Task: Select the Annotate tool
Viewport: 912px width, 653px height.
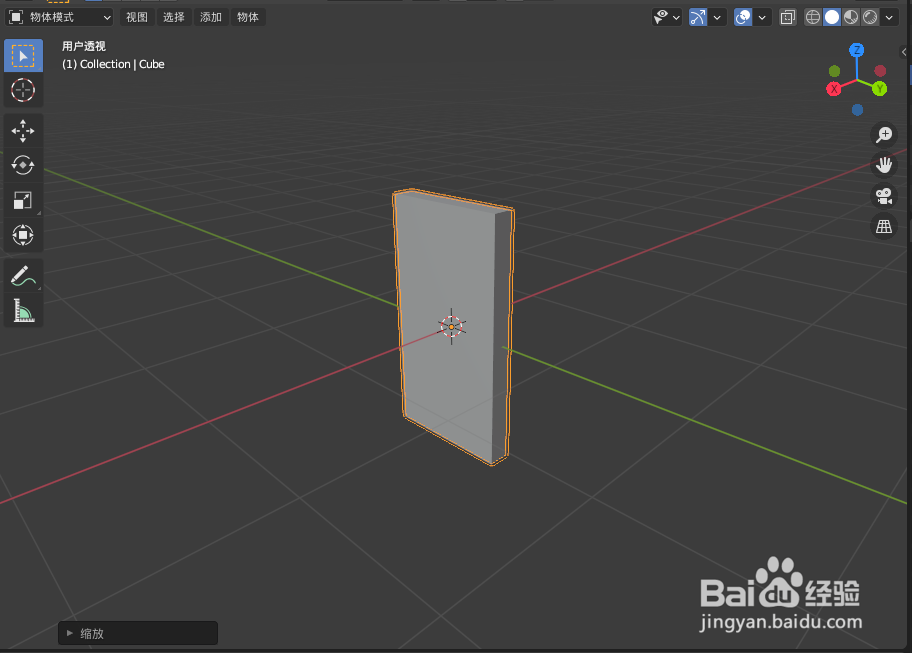Action: coord(23,275)
